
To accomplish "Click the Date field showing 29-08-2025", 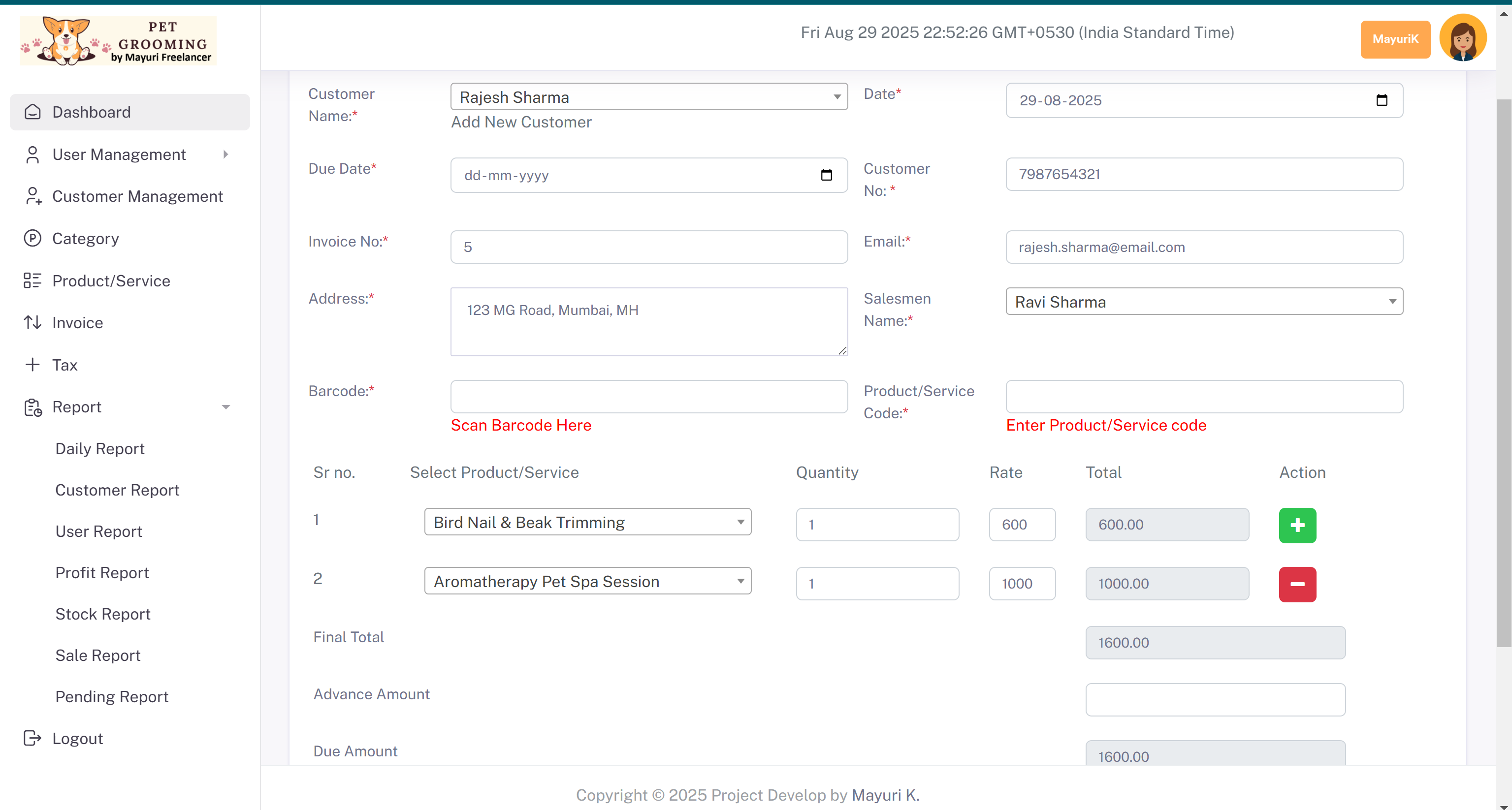I will pos(1204,100).
